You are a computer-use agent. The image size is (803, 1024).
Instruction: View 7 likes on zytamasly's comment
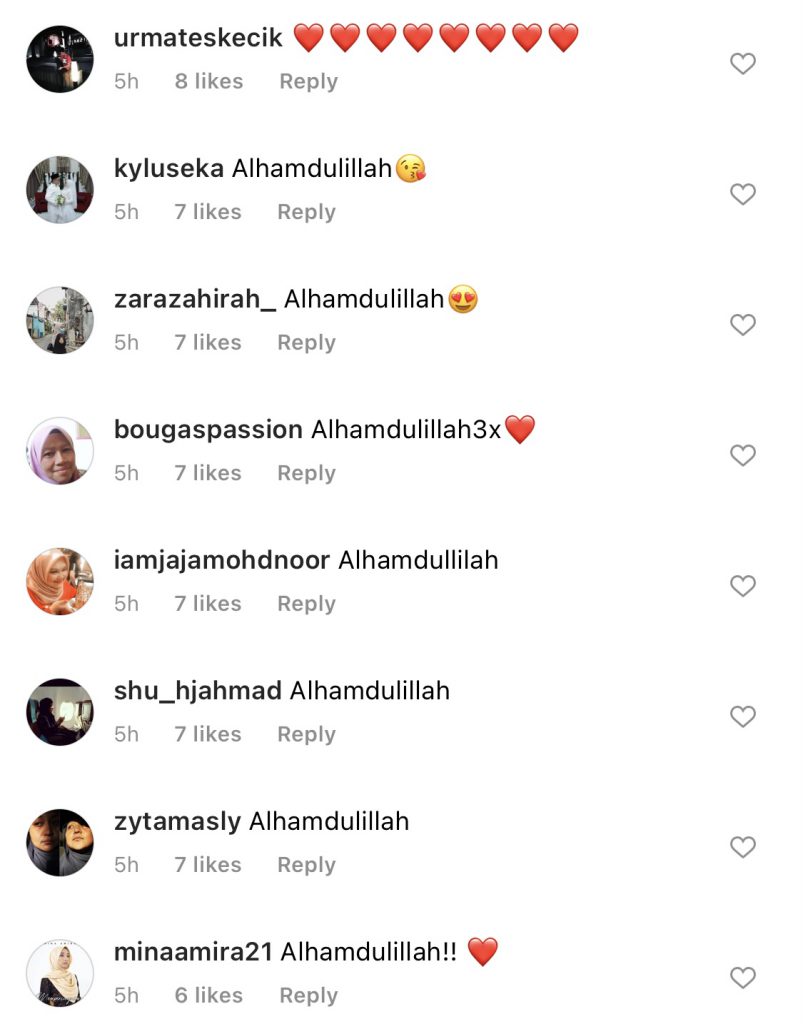pyautogui.click(x=208, y=865)
